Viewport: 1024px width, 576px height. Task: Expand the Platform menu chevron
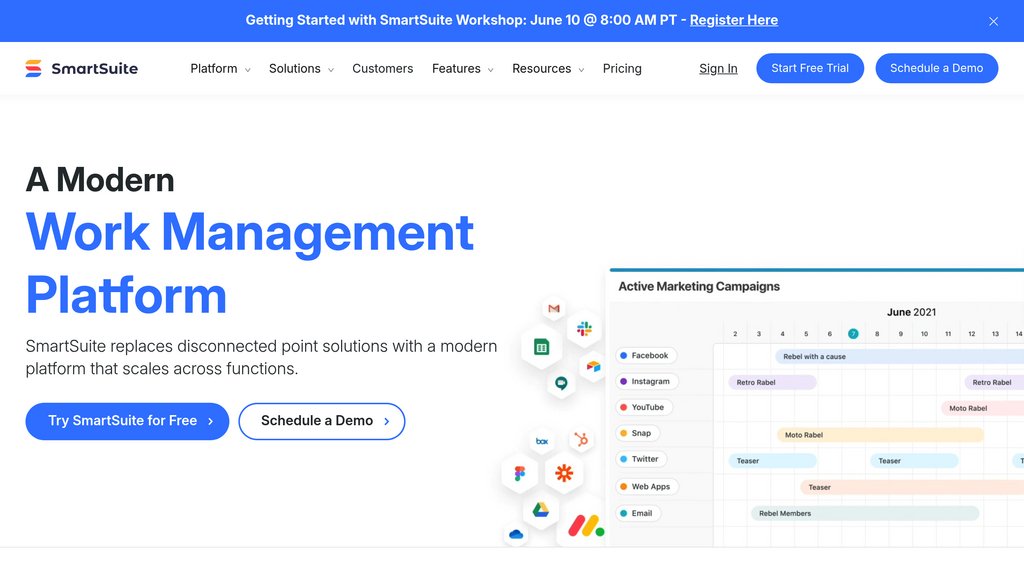[x=248, y=70]
